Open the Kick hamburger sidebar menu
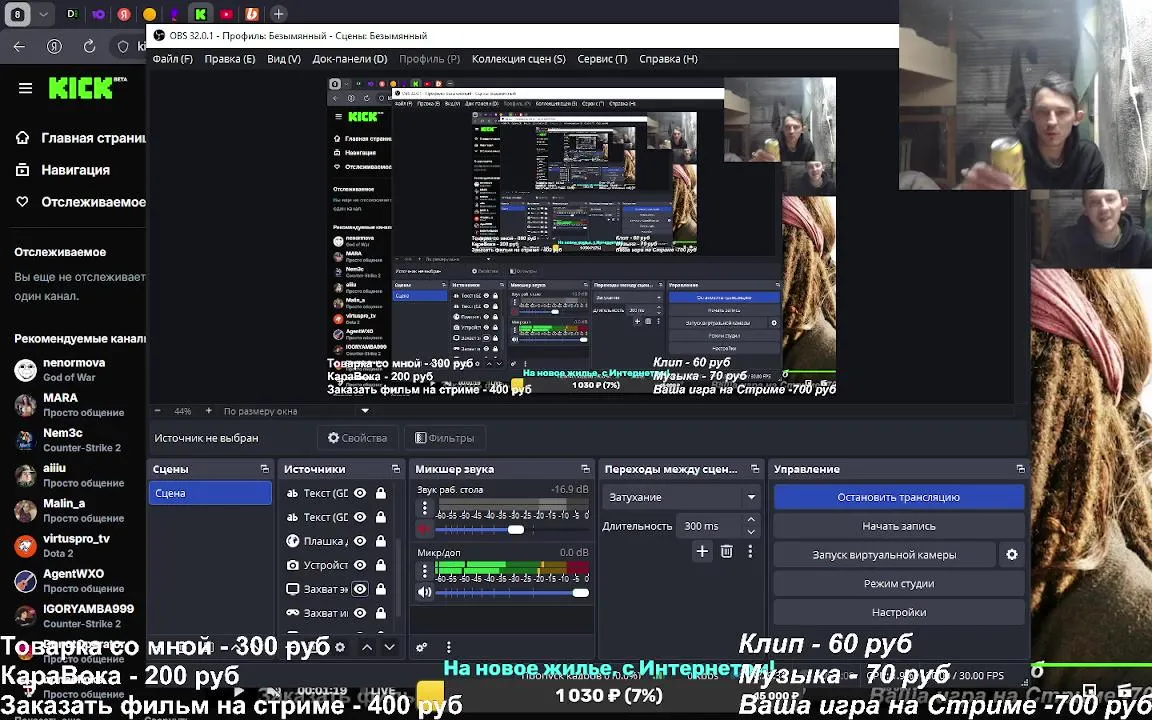The image size is (1152, 720). coord(25,88)
